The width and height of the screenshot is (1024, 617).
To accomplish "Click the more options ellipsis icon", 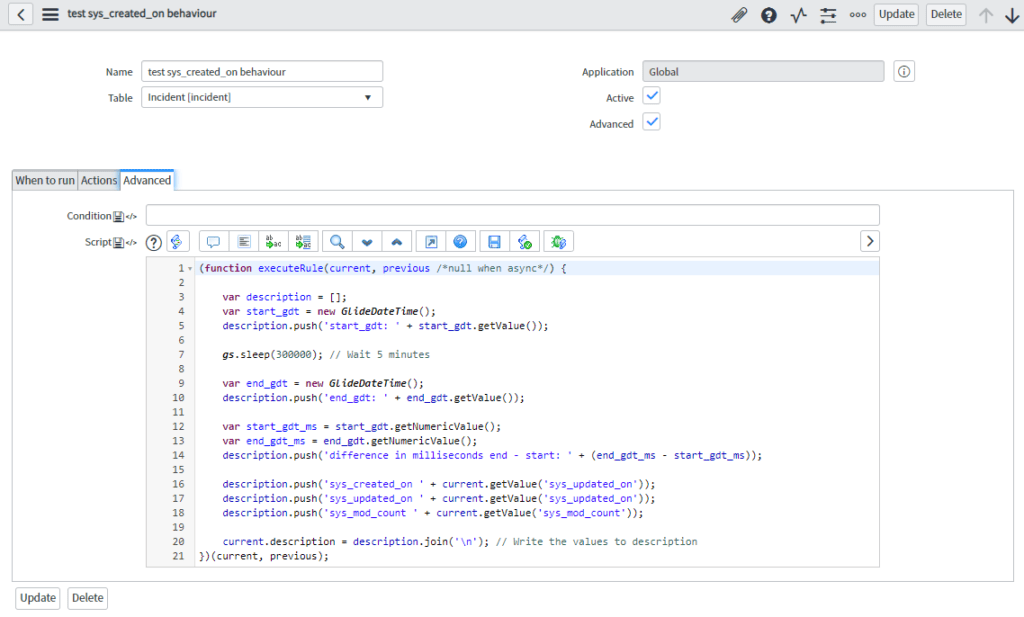I will pyautogui.click(x=856, y=14).
